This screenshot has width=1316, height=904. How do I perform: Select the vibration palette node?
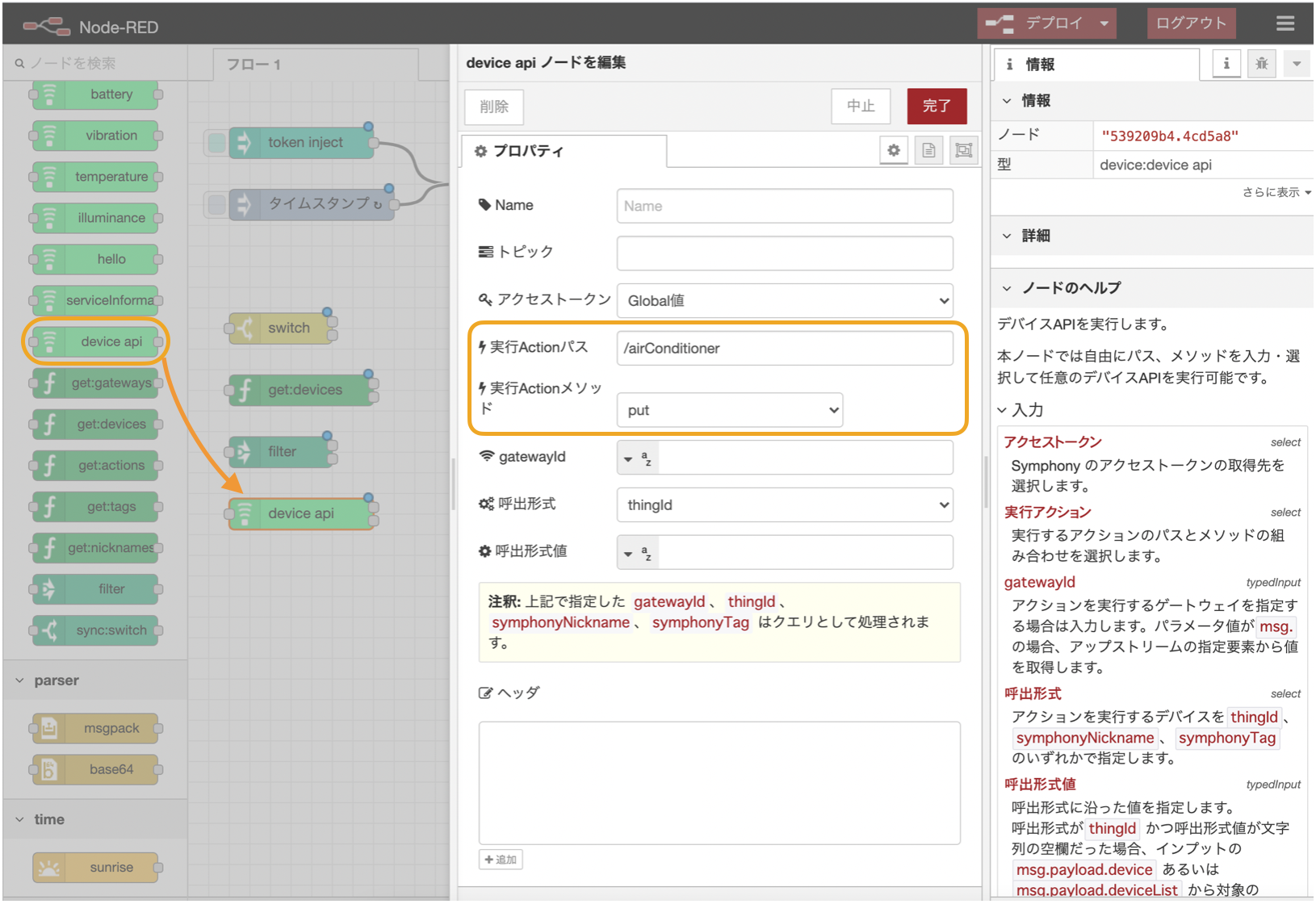pos(95,136)
